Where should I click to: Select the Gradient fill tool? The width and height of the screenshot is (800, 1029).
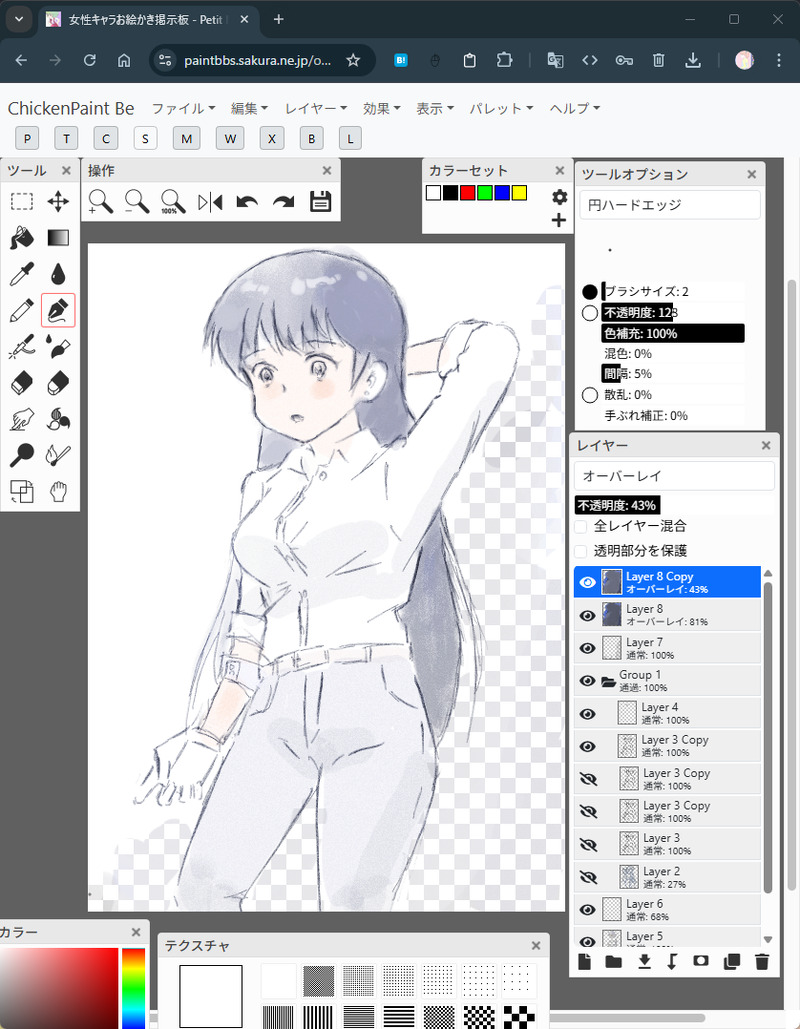click(58, 238)
